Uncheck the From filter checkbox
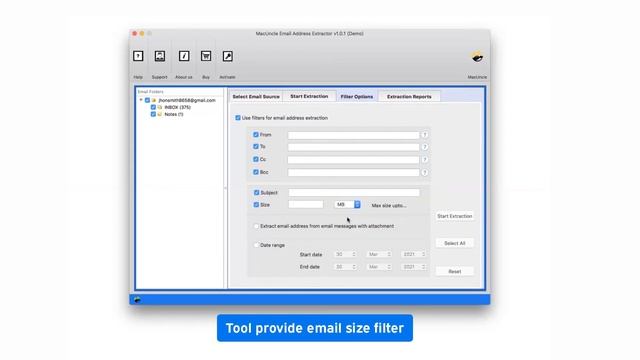 point(256,134)
